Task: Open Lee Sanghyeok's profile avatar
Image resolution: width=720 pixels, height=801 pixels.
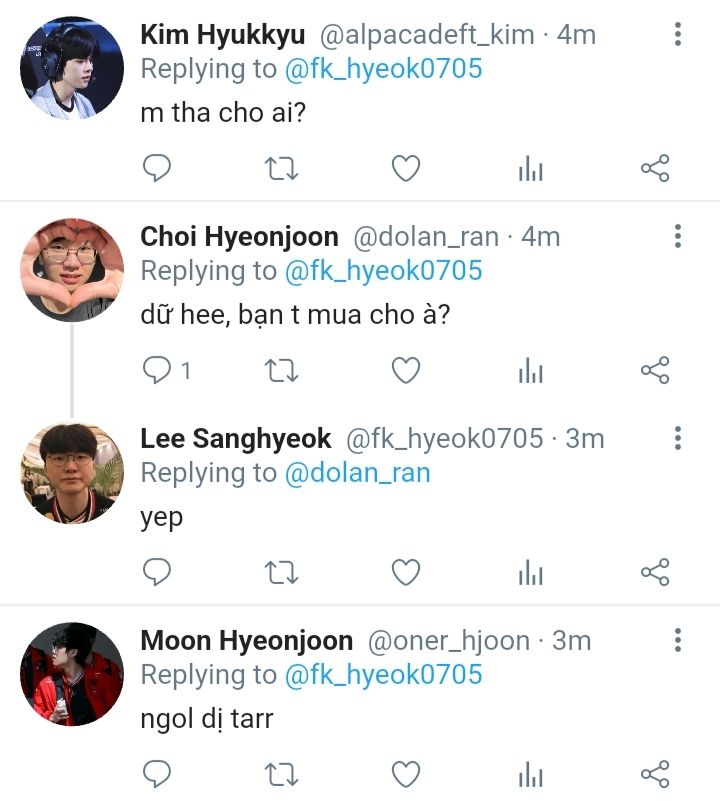Action: tap(72, 472)
